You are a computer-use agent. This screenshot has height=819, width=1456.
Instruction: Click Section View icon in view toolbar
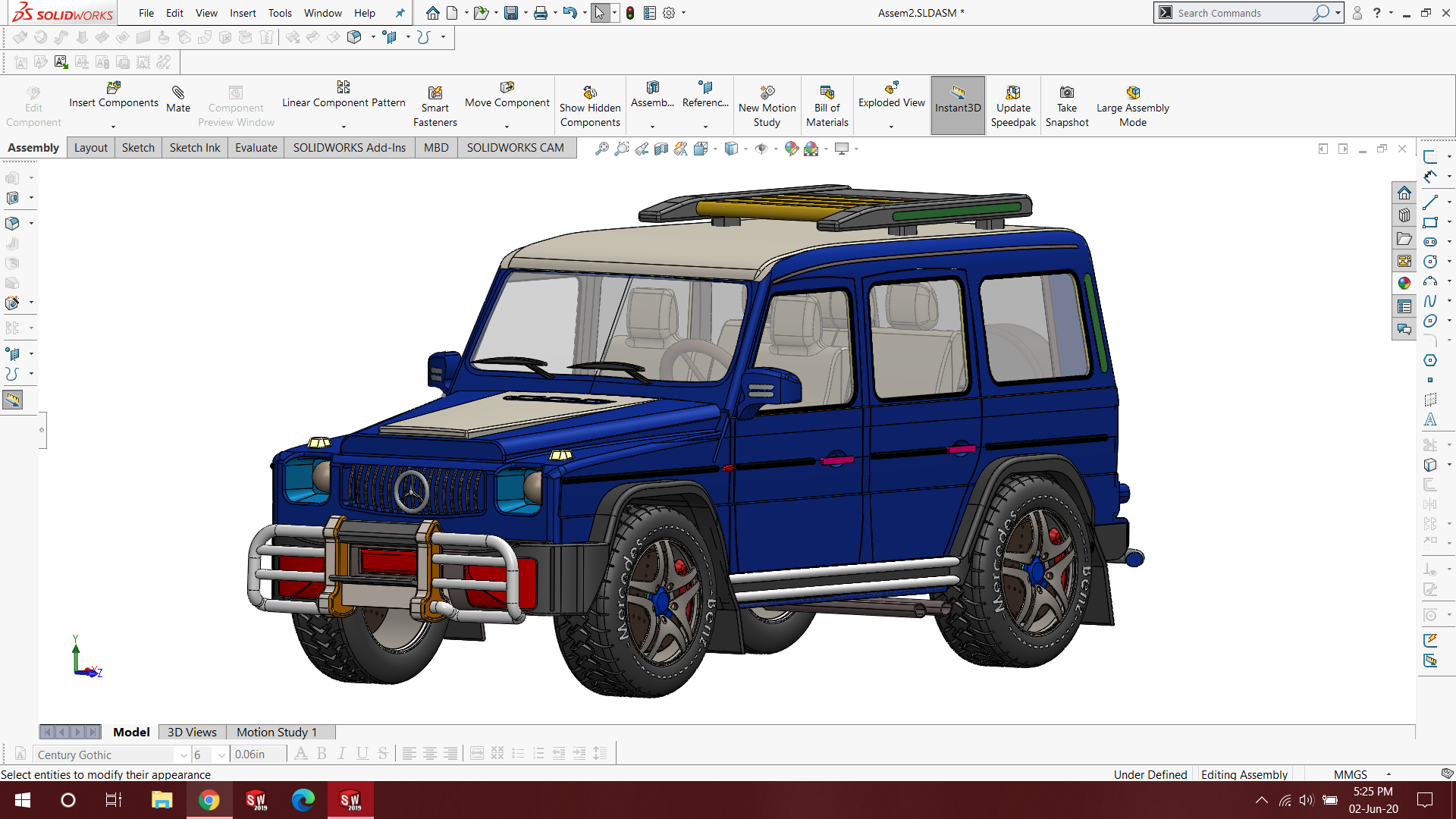661,149
